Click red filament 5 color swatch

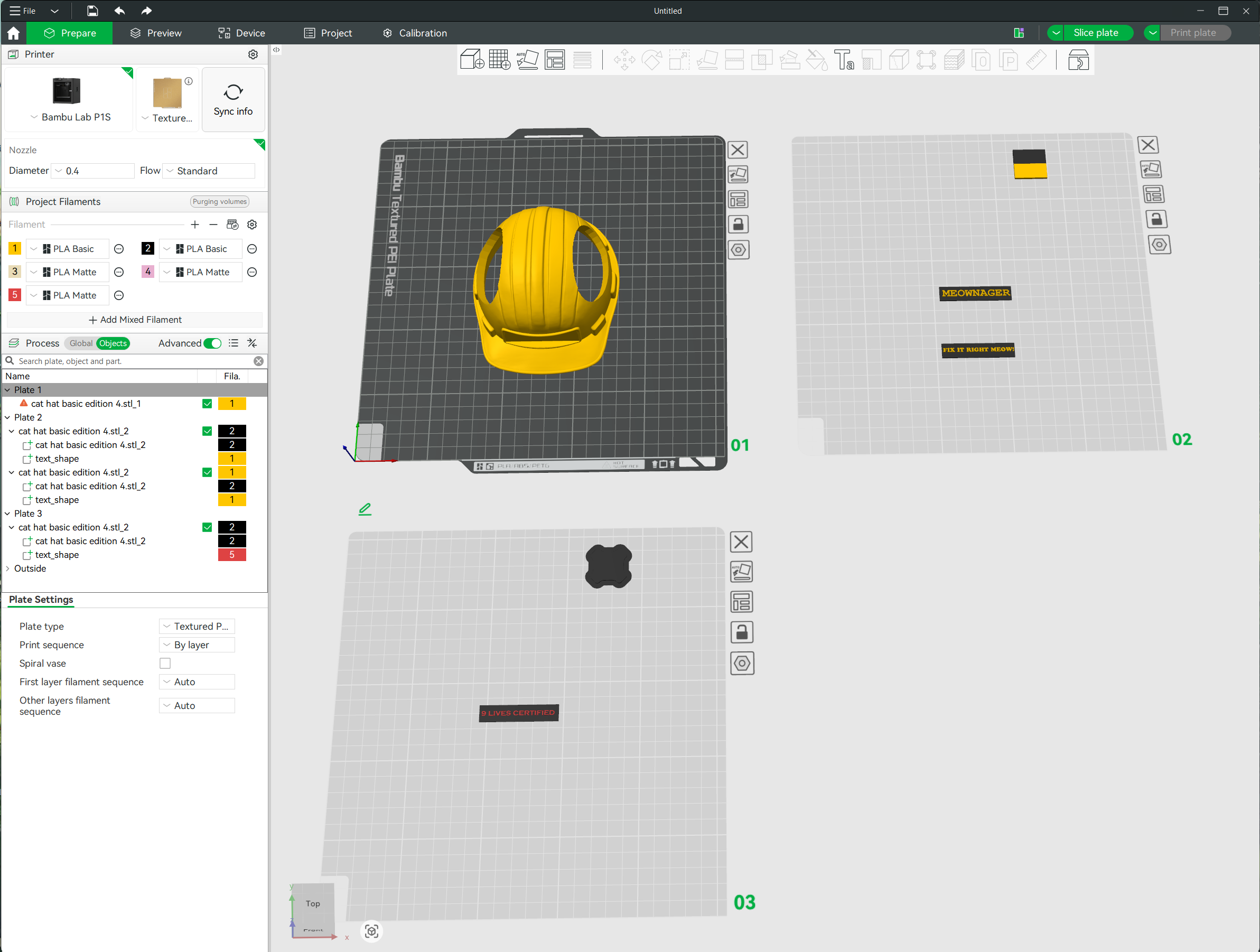15,295
